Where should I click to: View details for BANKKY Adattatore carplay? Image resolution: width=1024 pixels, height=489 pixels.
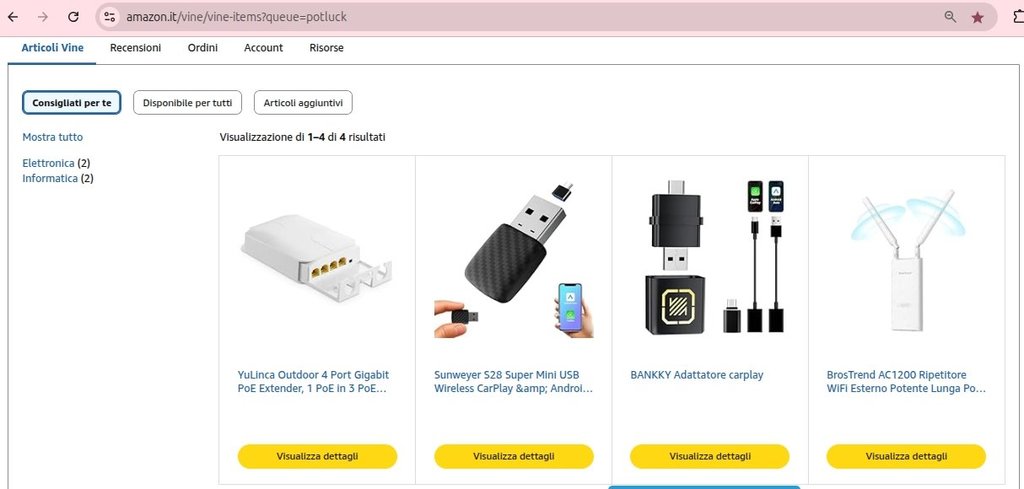(x=710, y=456)
